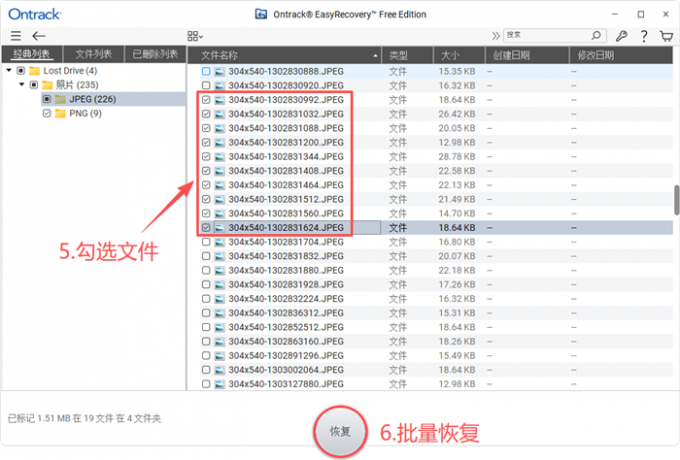Click image icon of 304x540-1302852512.JPEG
Viewport: 680px width, 460px height.
(x=220, y=327)
